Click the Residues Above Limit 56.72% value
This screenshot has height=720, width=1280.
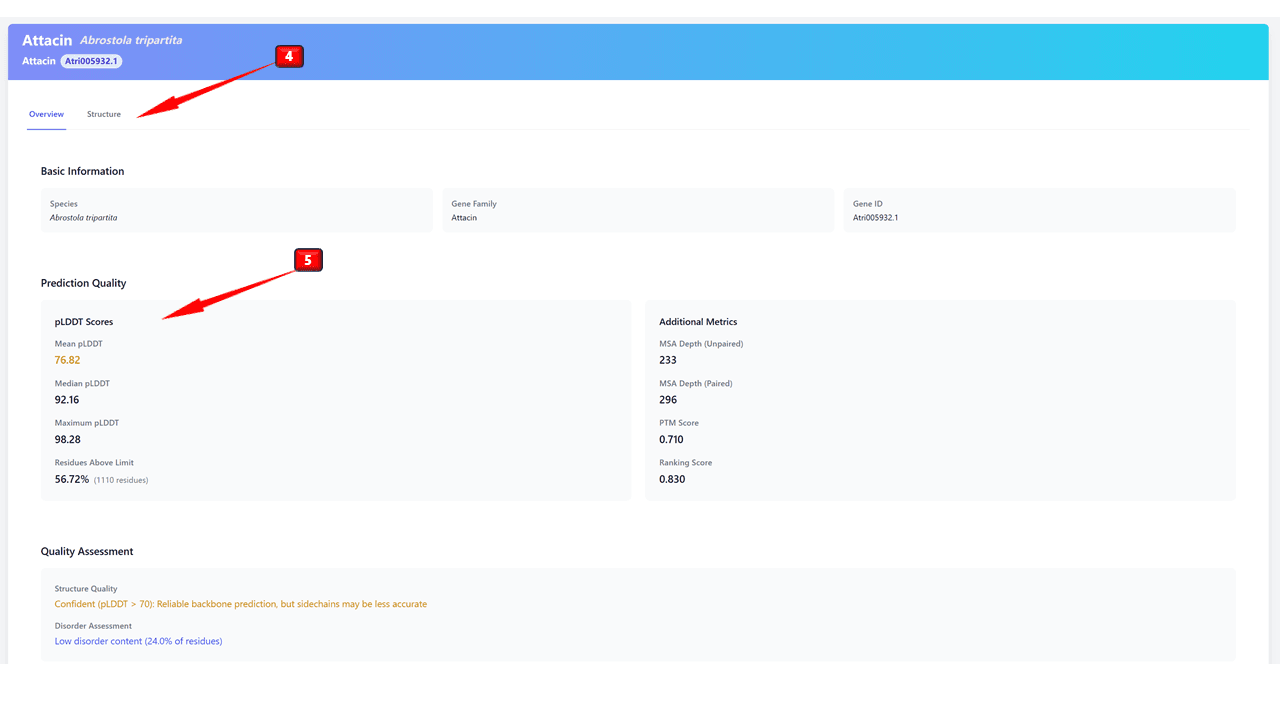[72, 479]
